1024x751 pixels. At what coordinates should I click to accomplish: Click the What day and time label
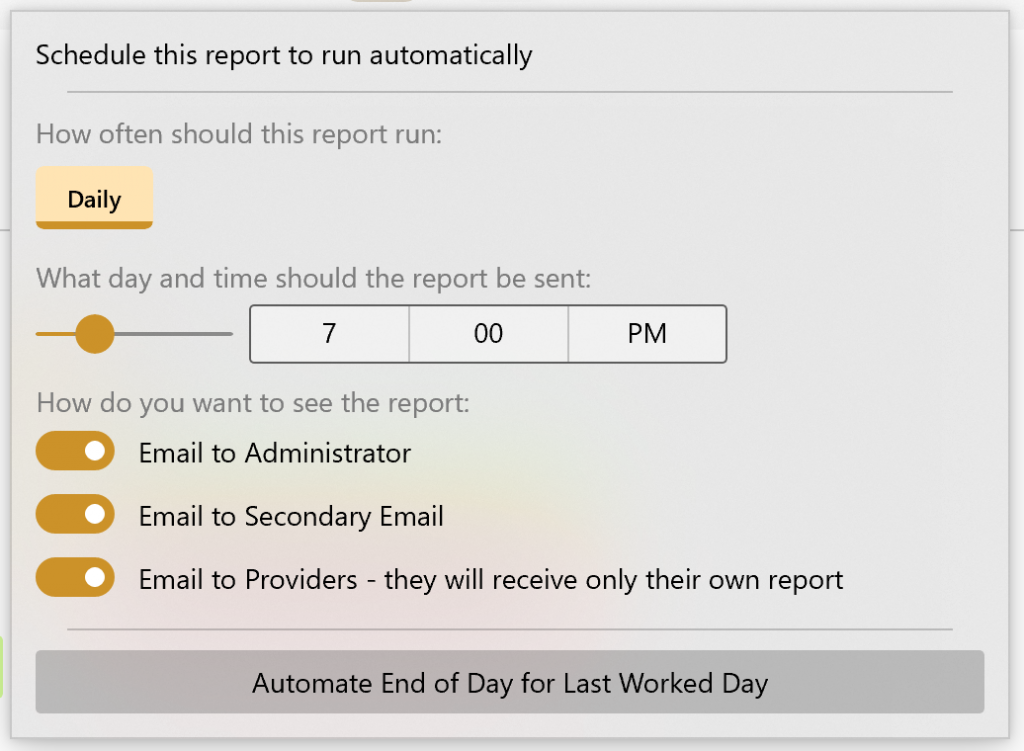point(313,277)
